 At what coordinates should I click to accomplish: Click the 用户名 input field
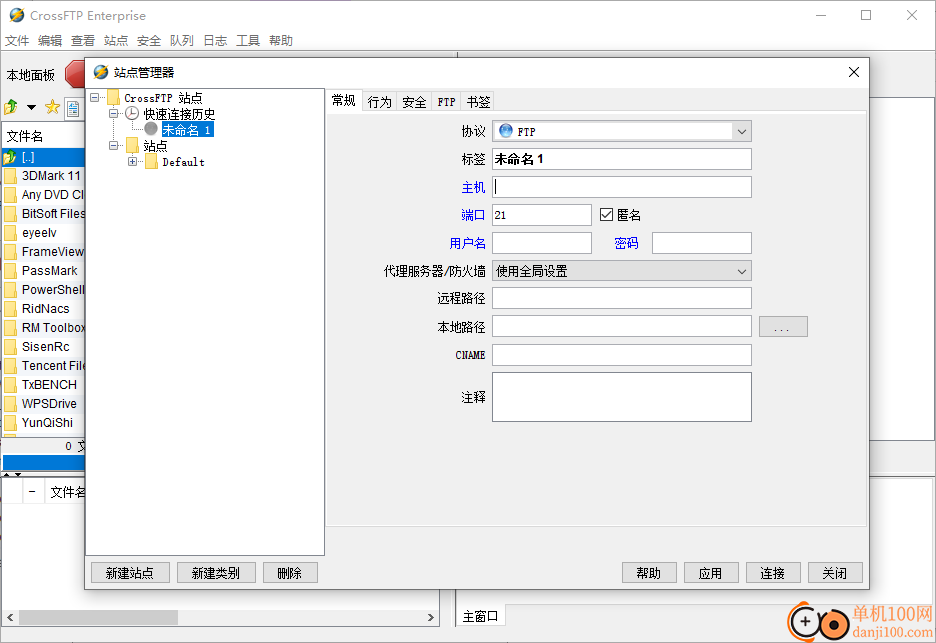(541, 243)
